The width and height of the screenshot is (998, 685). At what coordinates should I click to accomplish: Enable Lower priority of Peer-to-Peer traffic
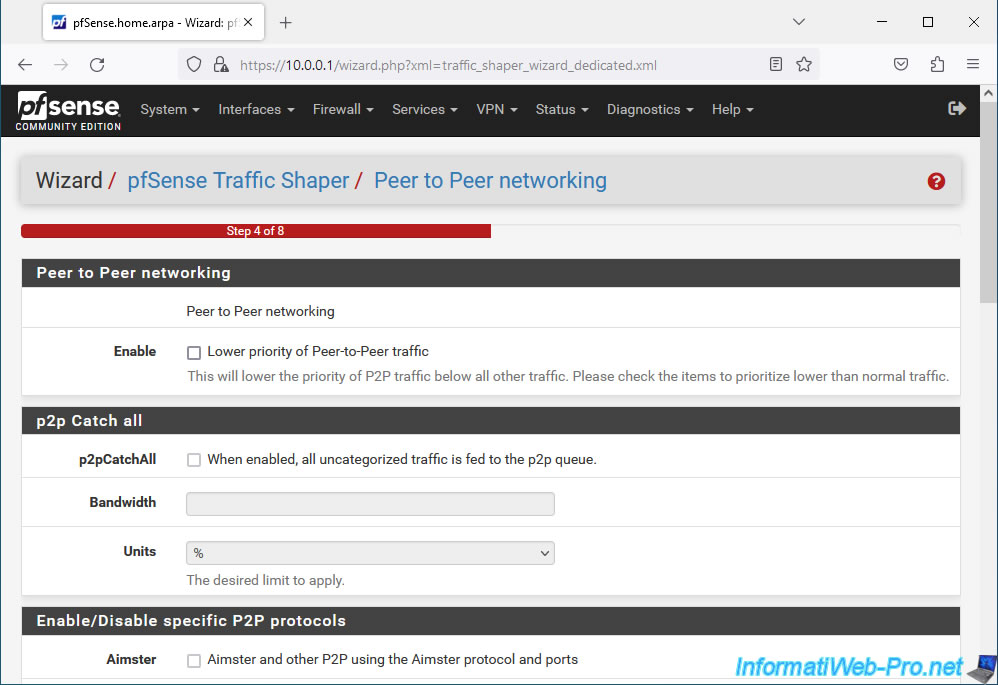pos(194,352)
